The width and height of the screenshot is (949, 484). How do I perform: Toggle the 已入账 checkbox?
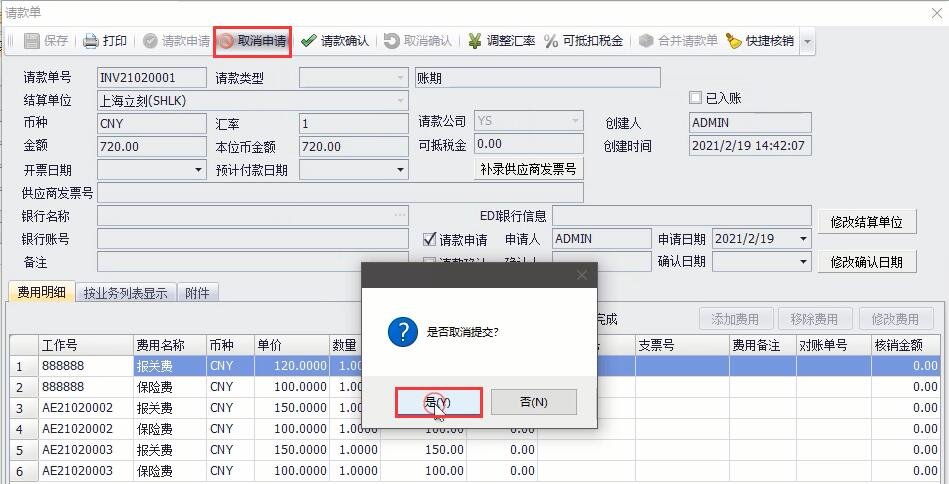click(x=696, y=98)
